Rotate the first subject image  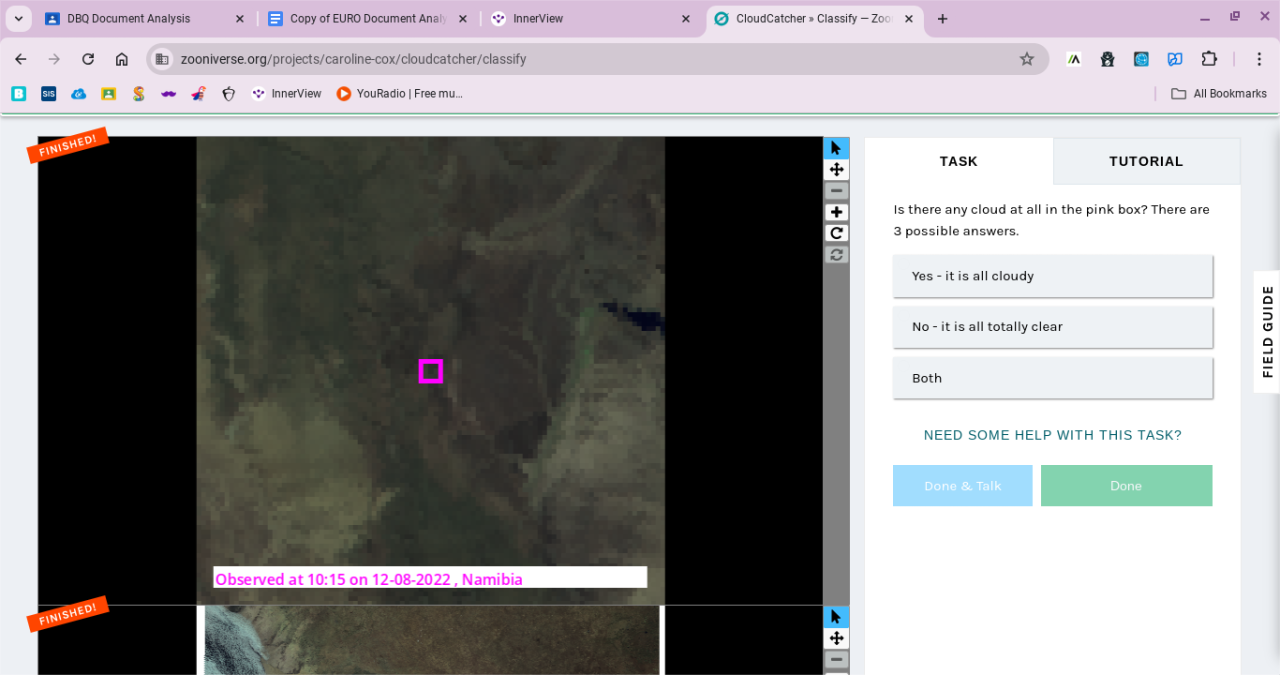pyautogui.click(x=836, y=233)
